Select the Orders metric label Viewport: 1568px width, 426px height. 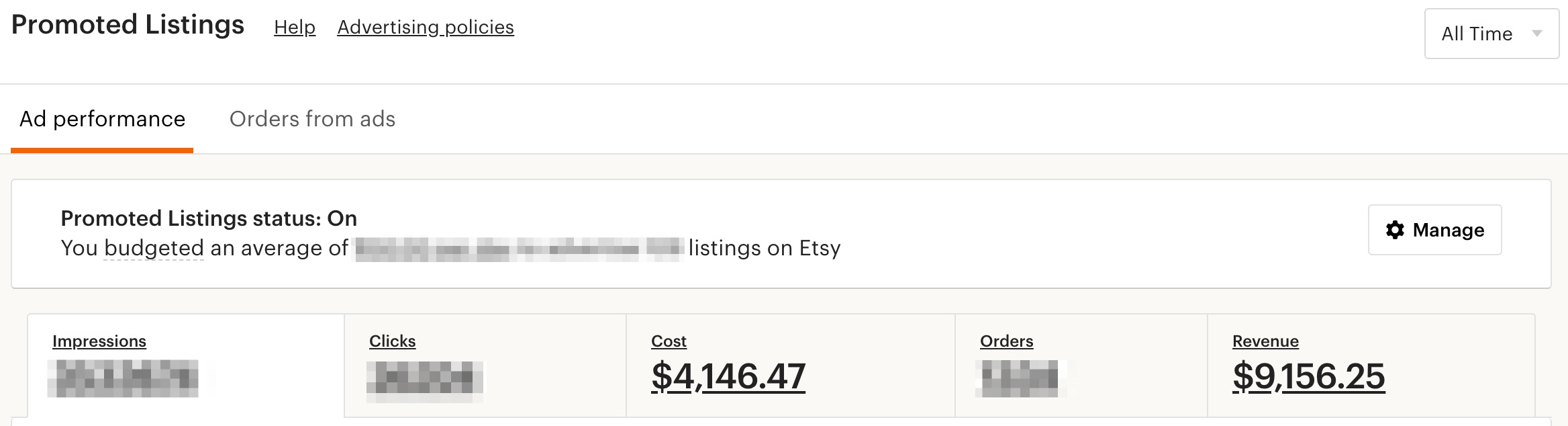pyautogui.click(x=1006, y=341)
